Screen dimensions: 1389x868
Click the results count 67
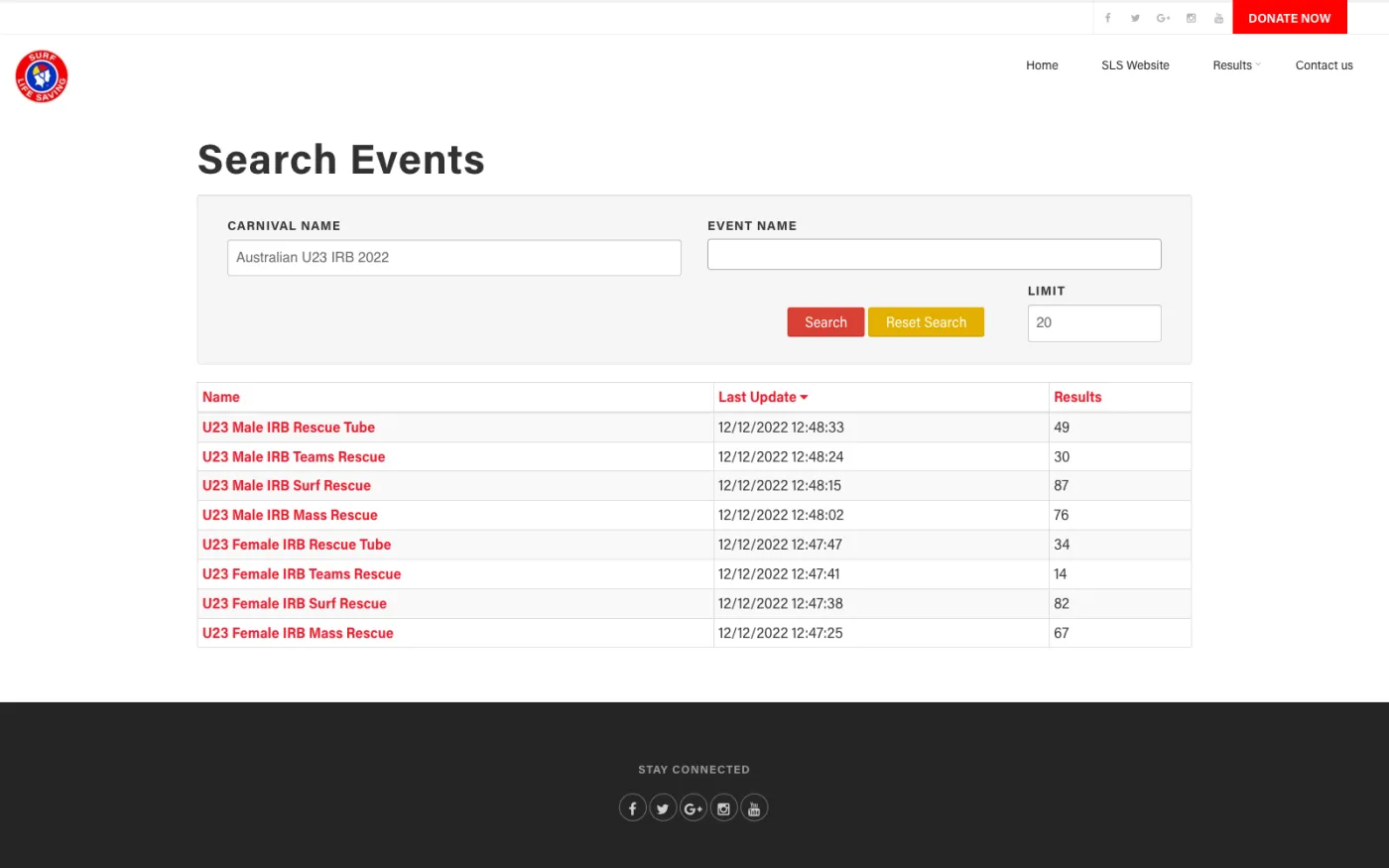(1062, 633)
